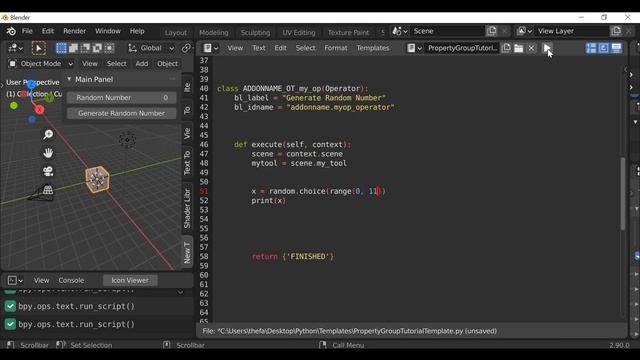
Task: Select the box-select tweak tool icon
Action: [x=39, y=48]
